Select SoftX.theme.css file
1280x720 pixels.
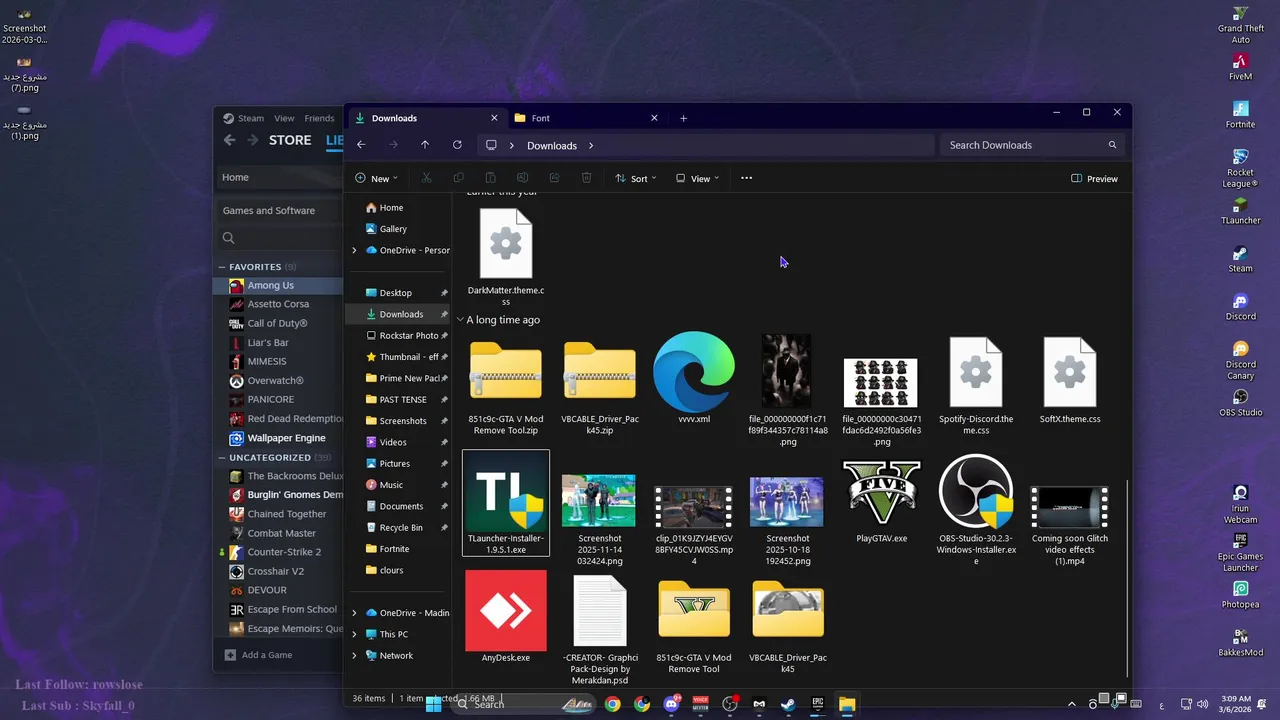[1069, 378]
